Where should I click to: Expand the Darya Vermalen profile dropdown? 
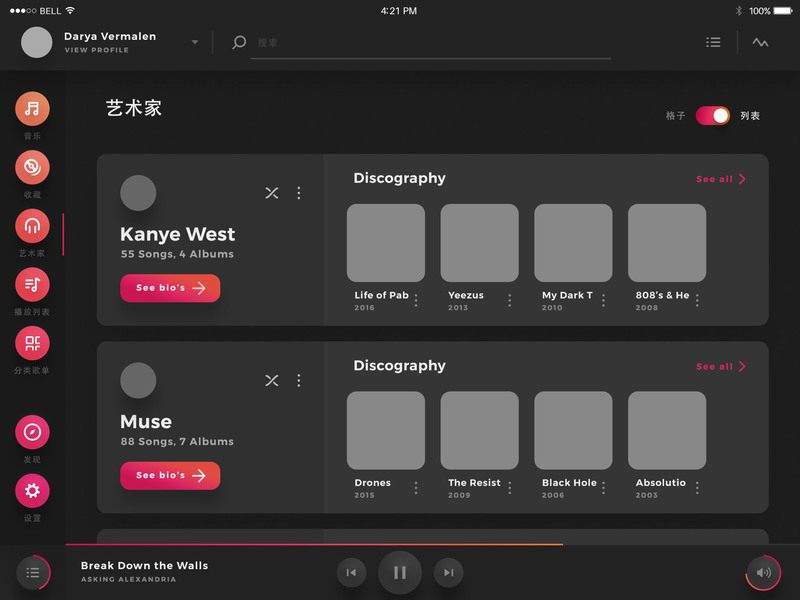click(x=195, y=42)
